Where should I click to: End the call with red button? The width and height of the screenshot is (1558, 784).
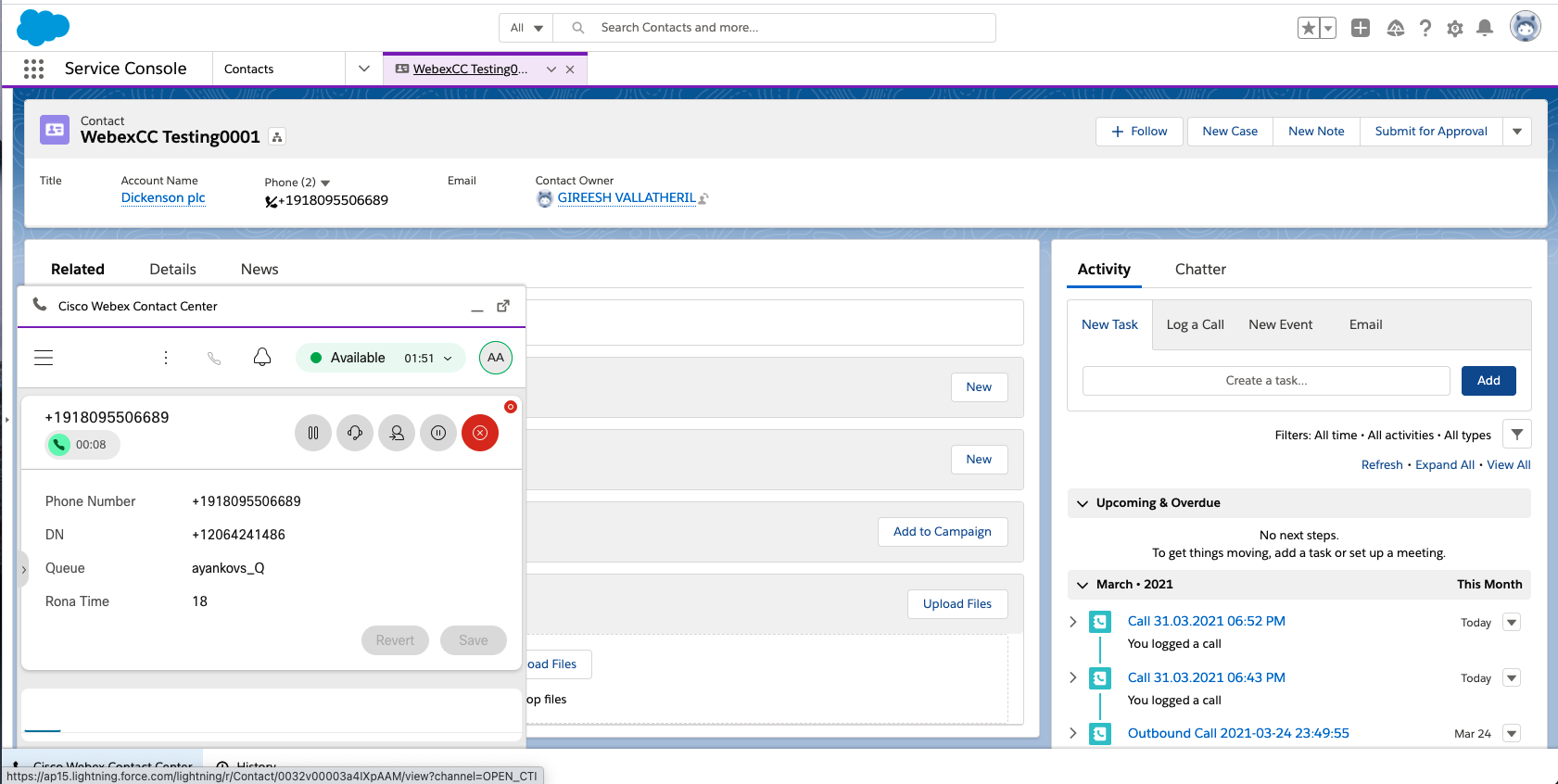click(x=480, y=433)
